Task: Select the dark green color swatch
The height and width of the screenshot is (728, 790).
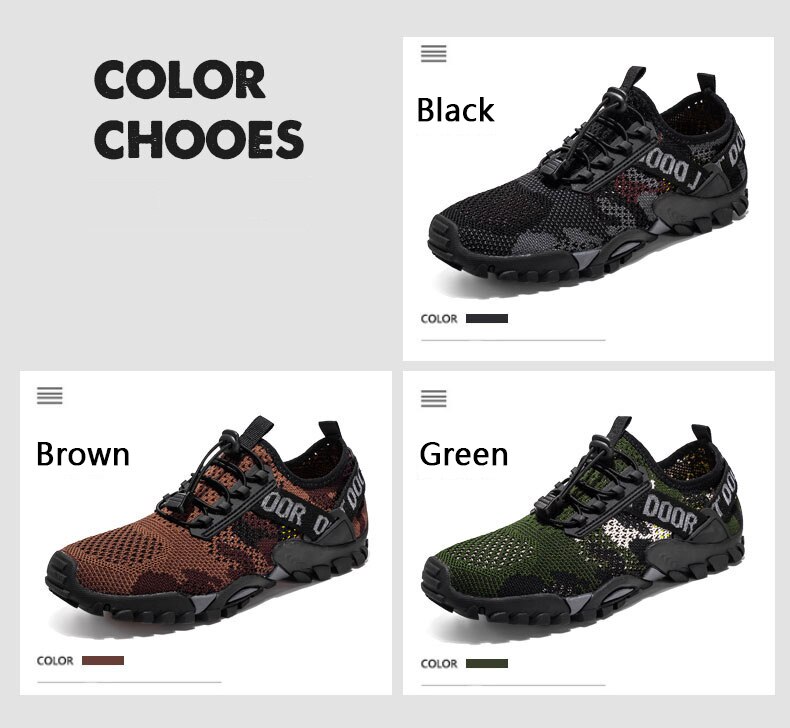Action: pos(487,664)
